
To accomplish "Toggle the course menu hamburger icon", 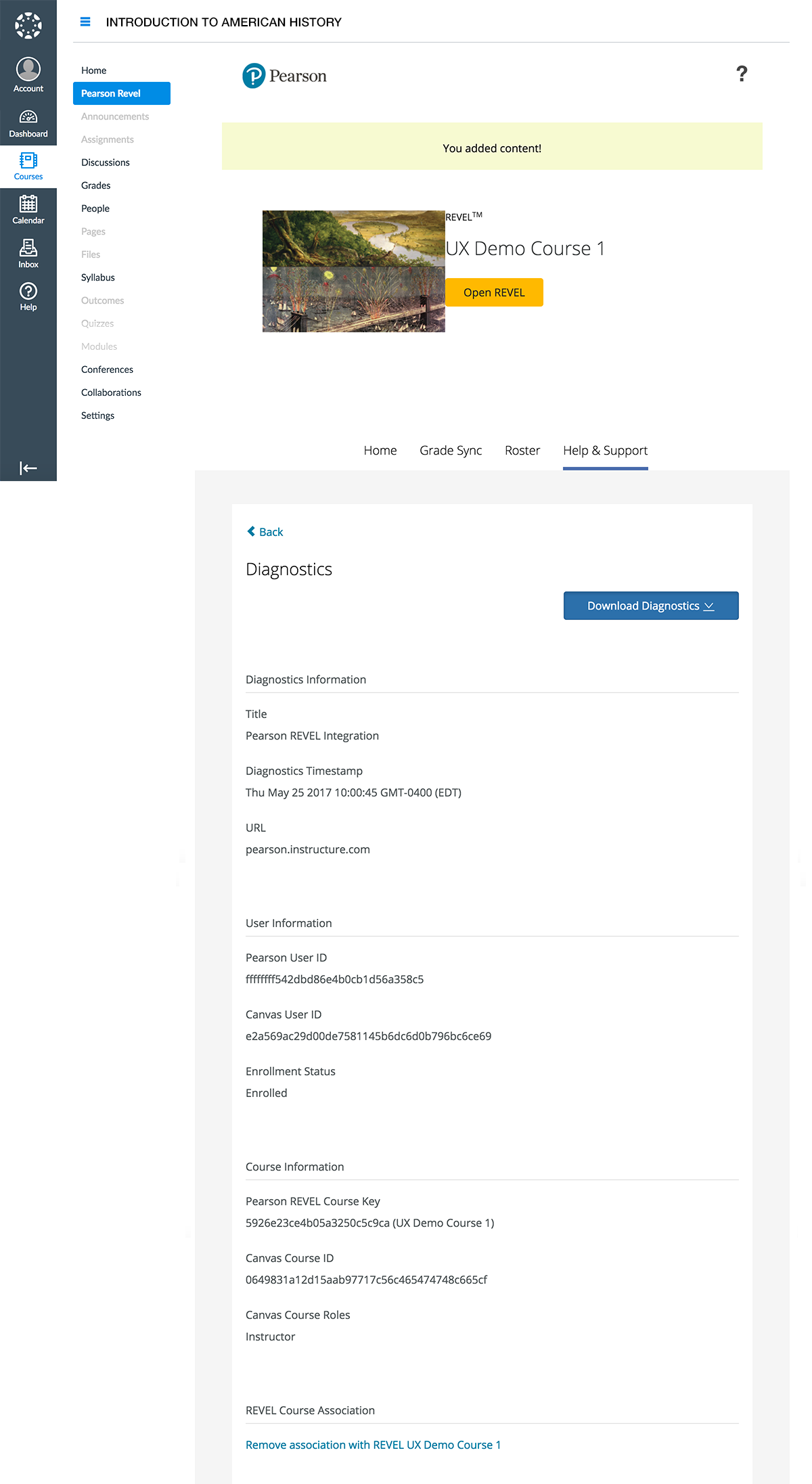I will point(85,22).
